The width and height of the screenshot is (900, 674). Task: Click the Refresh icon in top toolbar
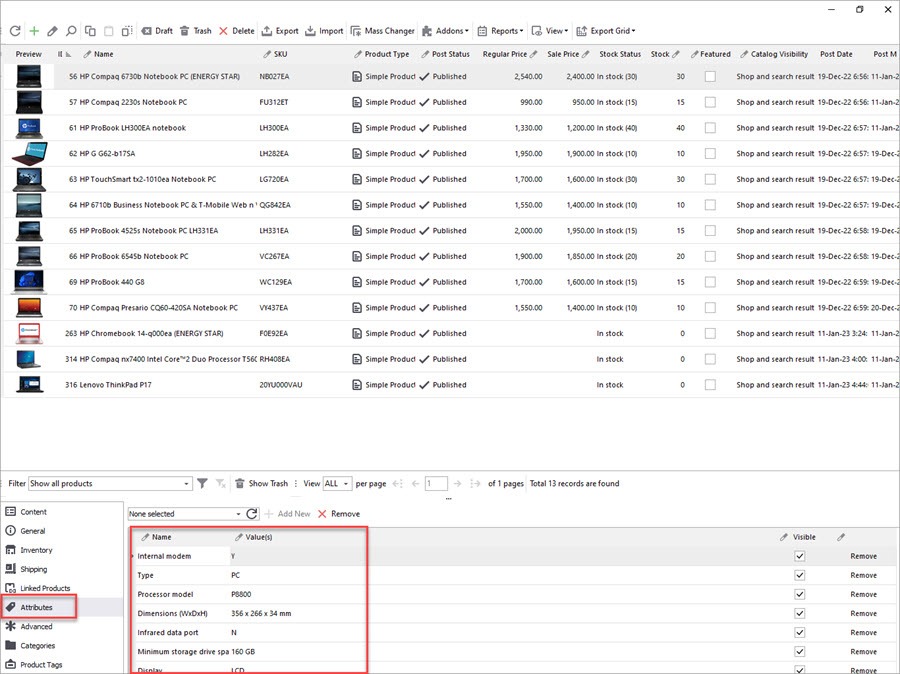click(15, 31)
